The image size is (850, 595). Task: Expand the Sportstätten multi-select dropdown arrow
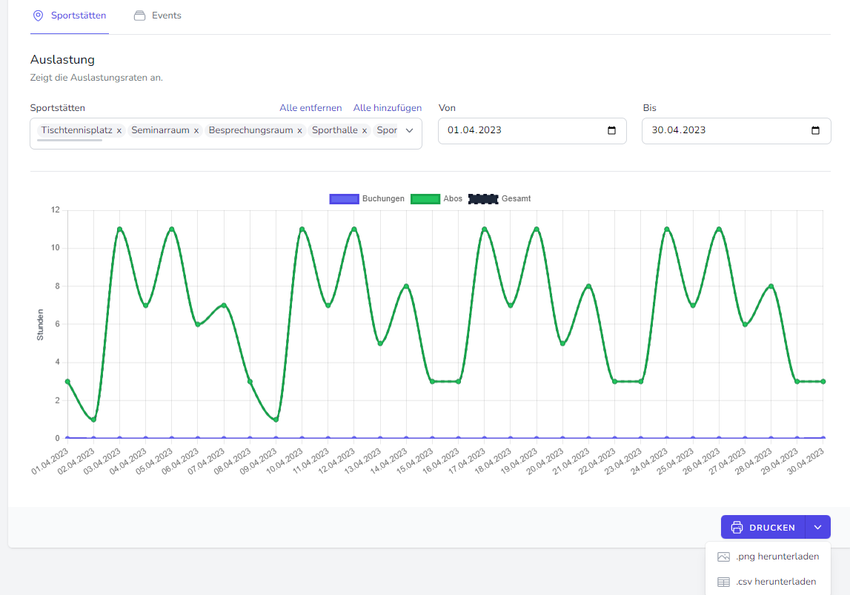(x=409, y=131)
